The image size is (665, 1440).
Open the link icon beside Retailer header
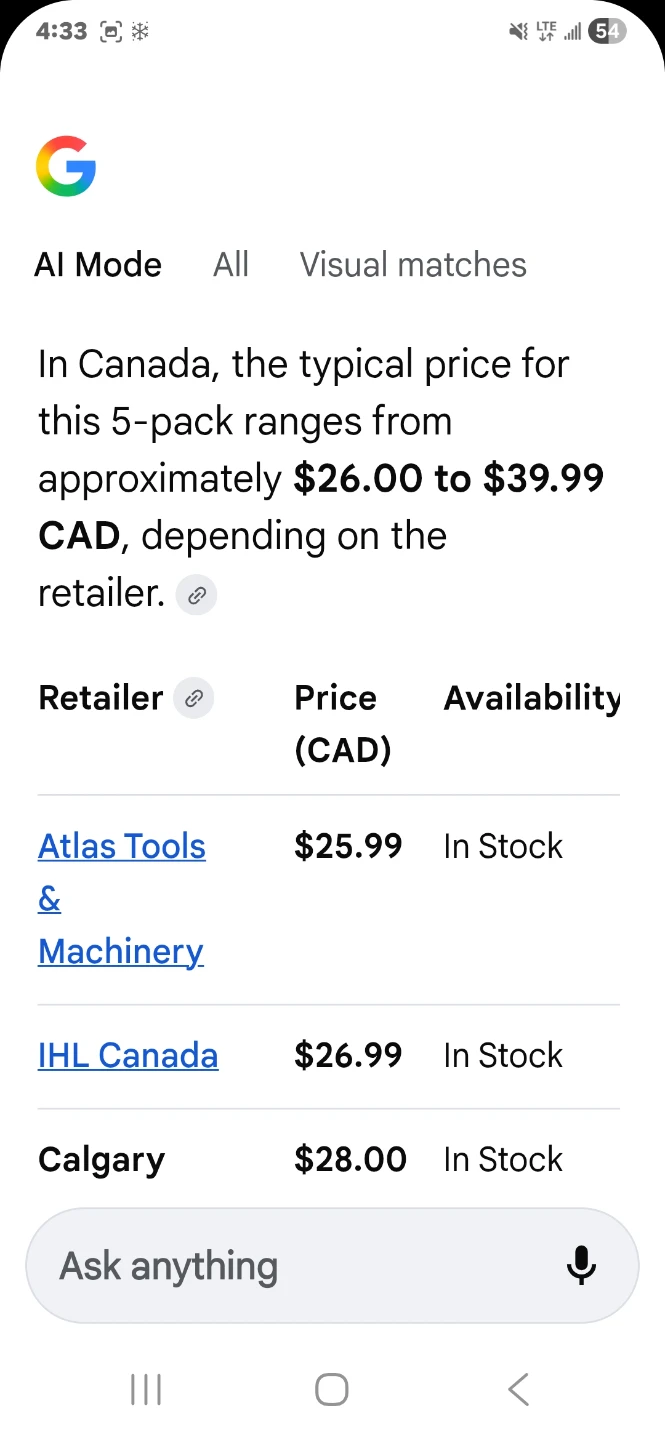click(x=194, y=698)
